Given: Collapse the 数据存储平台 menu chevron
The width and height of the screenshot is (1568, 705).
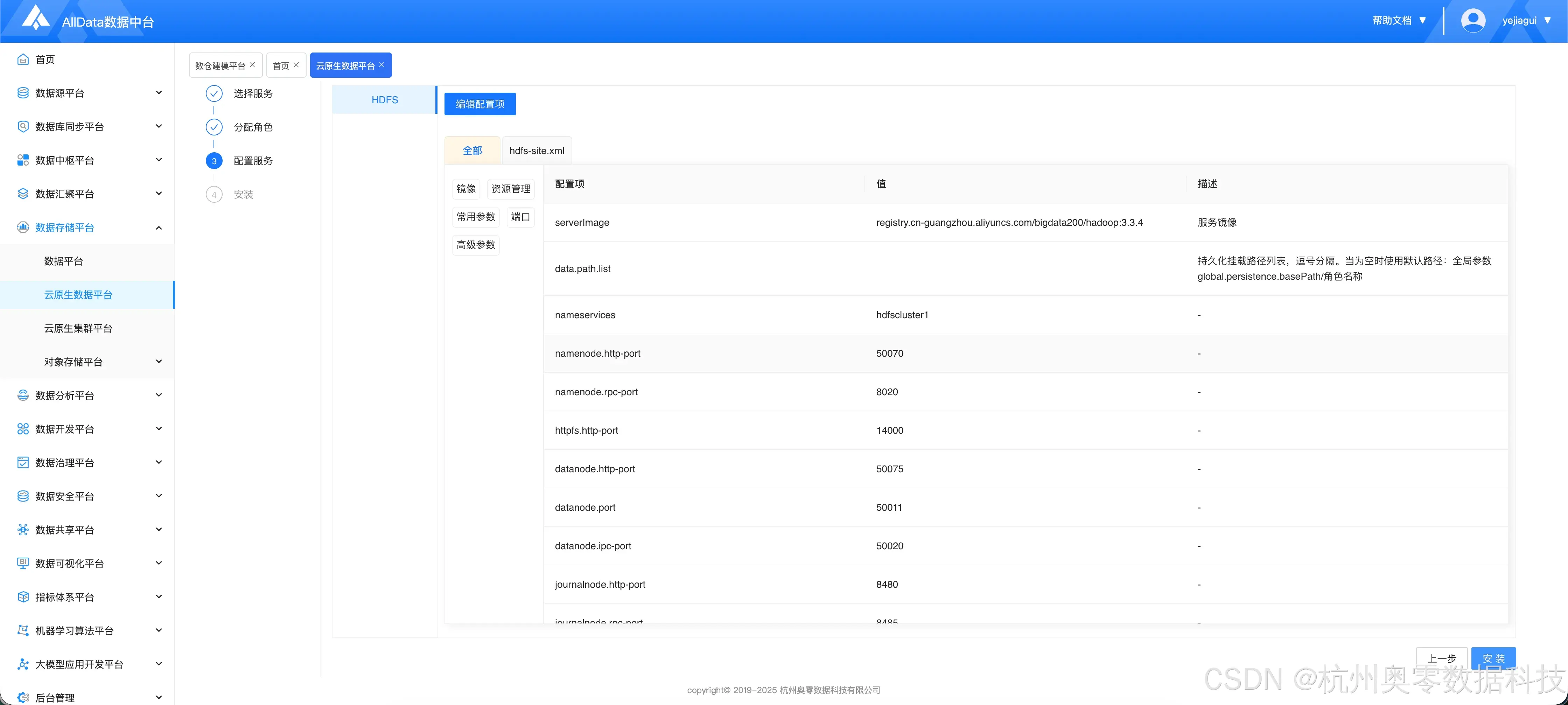Looking at the screenshot, I should click(x=159, y=228).
